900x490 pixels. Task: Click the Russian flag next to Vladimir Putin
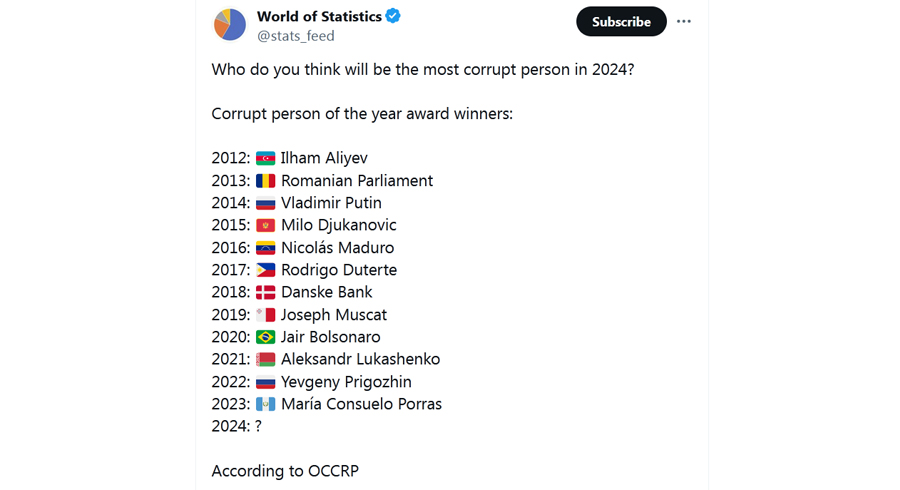click(265, 203)
